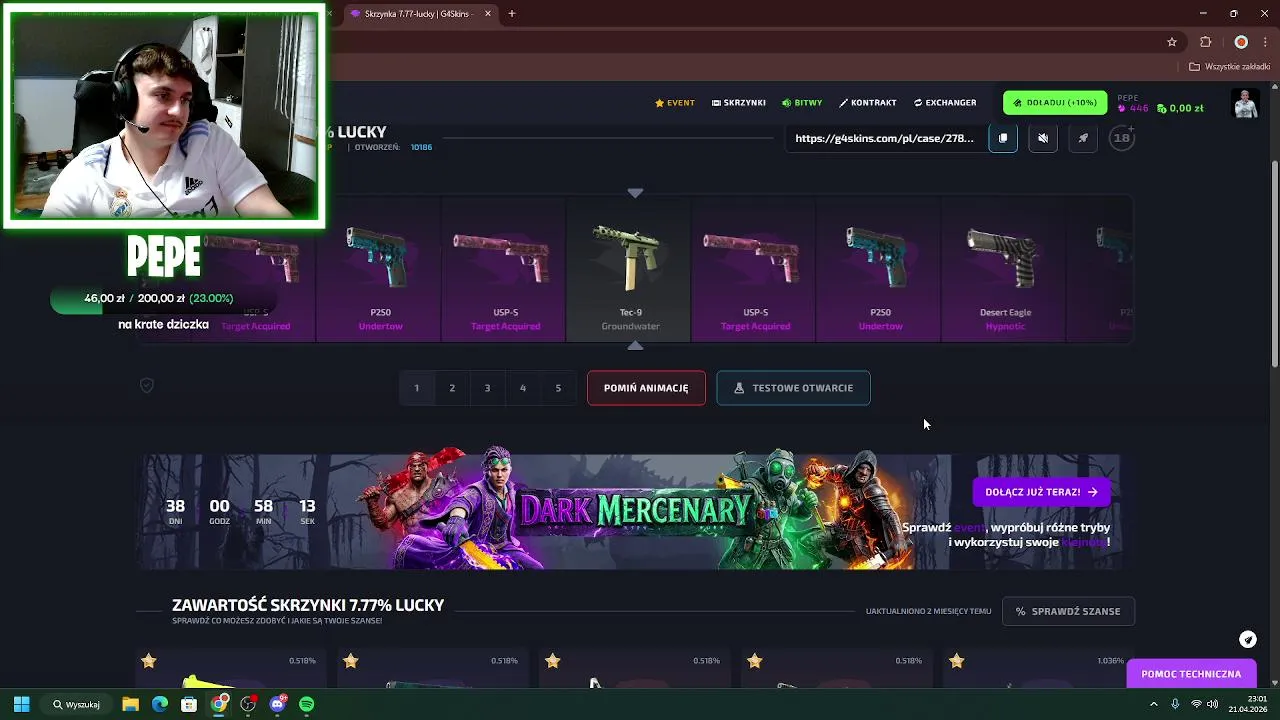Click the microphone tray icon
Viewport: 1280px width, 720px height.
(1175, 704)
